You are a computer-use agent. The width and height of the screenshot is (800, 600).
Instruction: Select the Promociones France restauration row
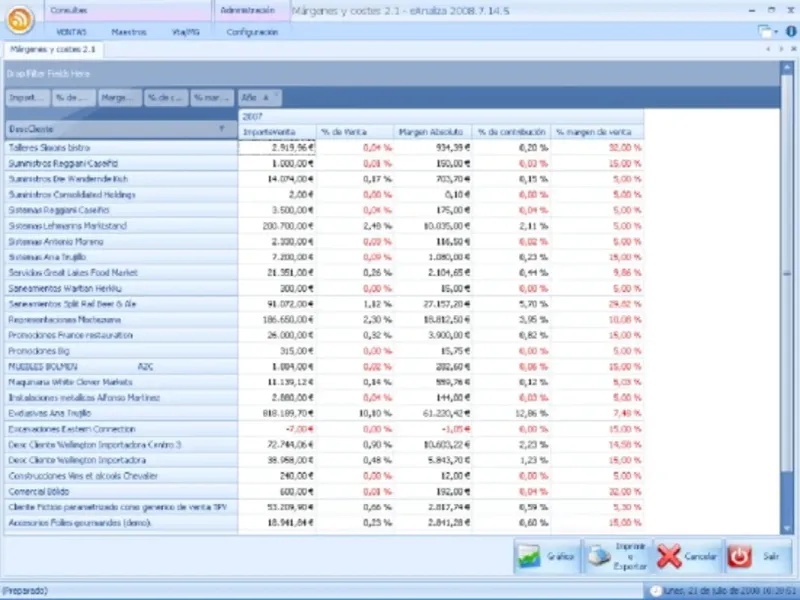pyautogui.click(x=120, y=335)
